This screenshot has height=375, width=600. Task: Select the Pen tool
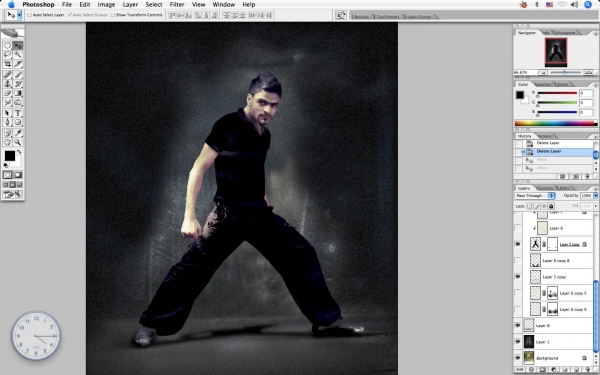[x=7, y=122]
